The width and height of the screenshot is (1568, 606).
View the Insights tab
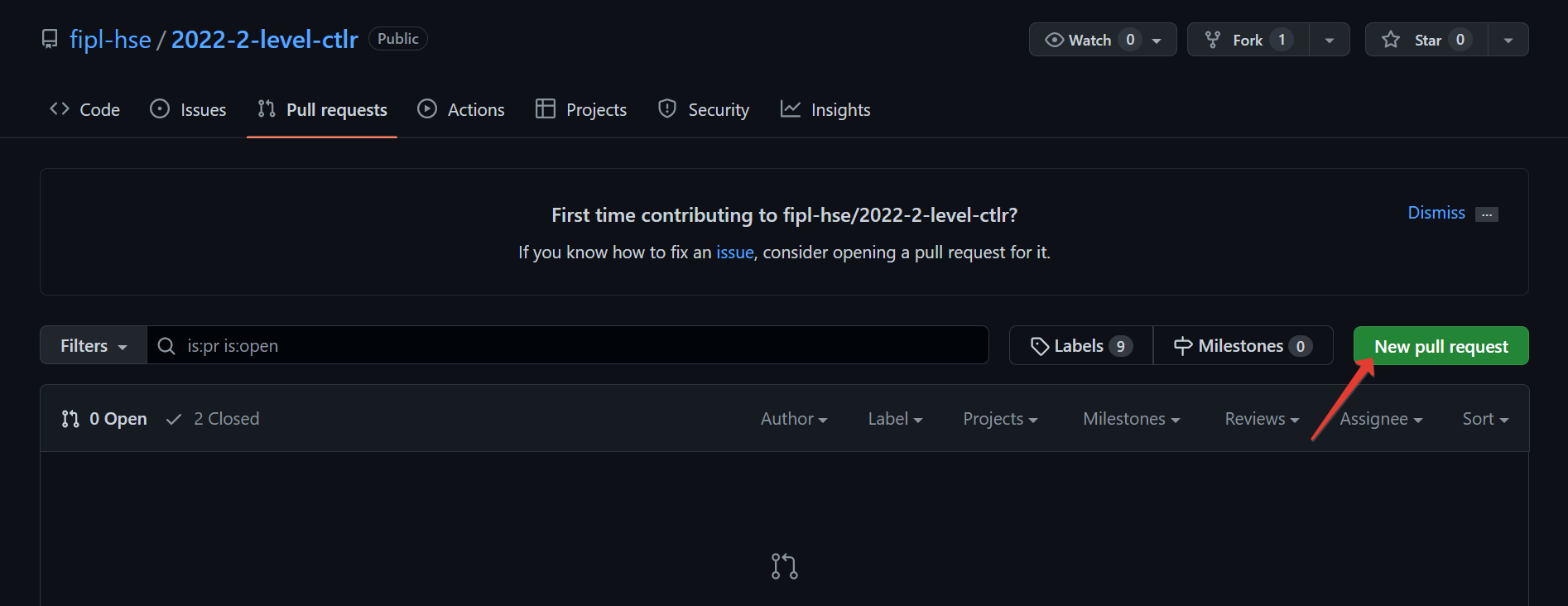tap(825, 109)
